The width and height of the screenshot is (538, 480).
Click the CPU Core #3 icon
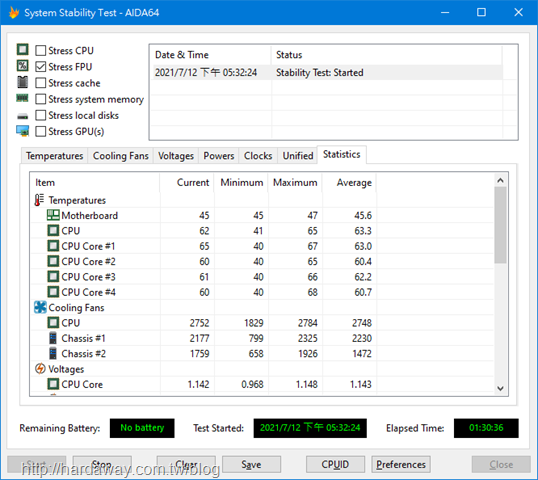[x=53, y=276]
